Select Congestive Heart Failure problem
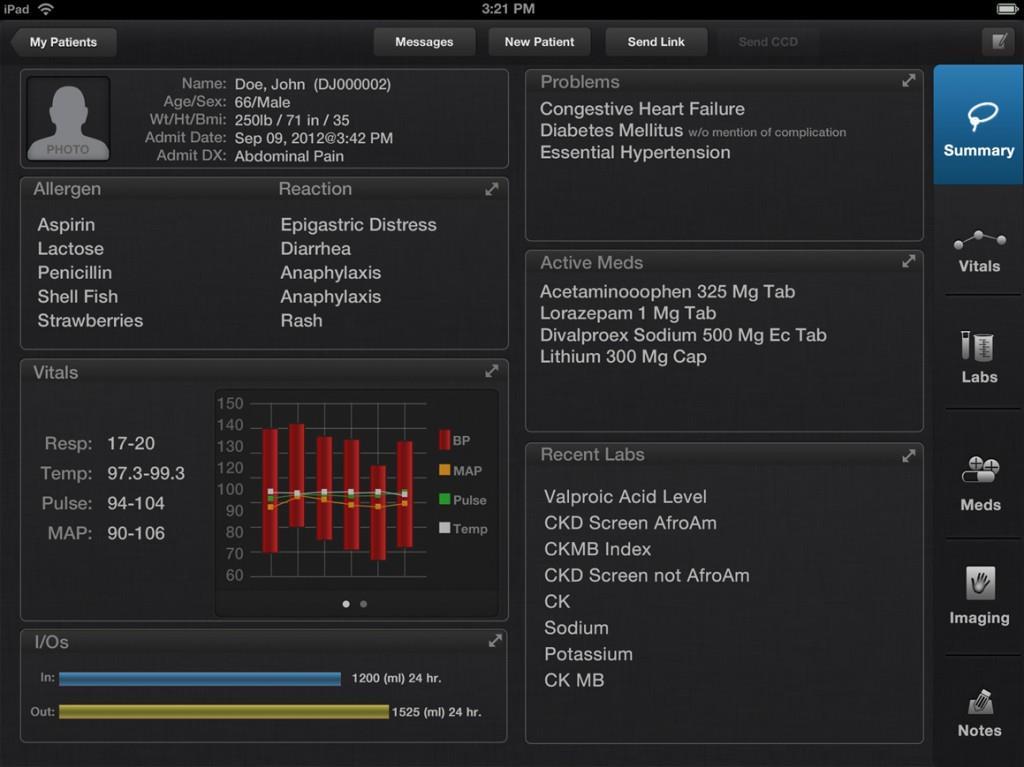 pos(642,109)
